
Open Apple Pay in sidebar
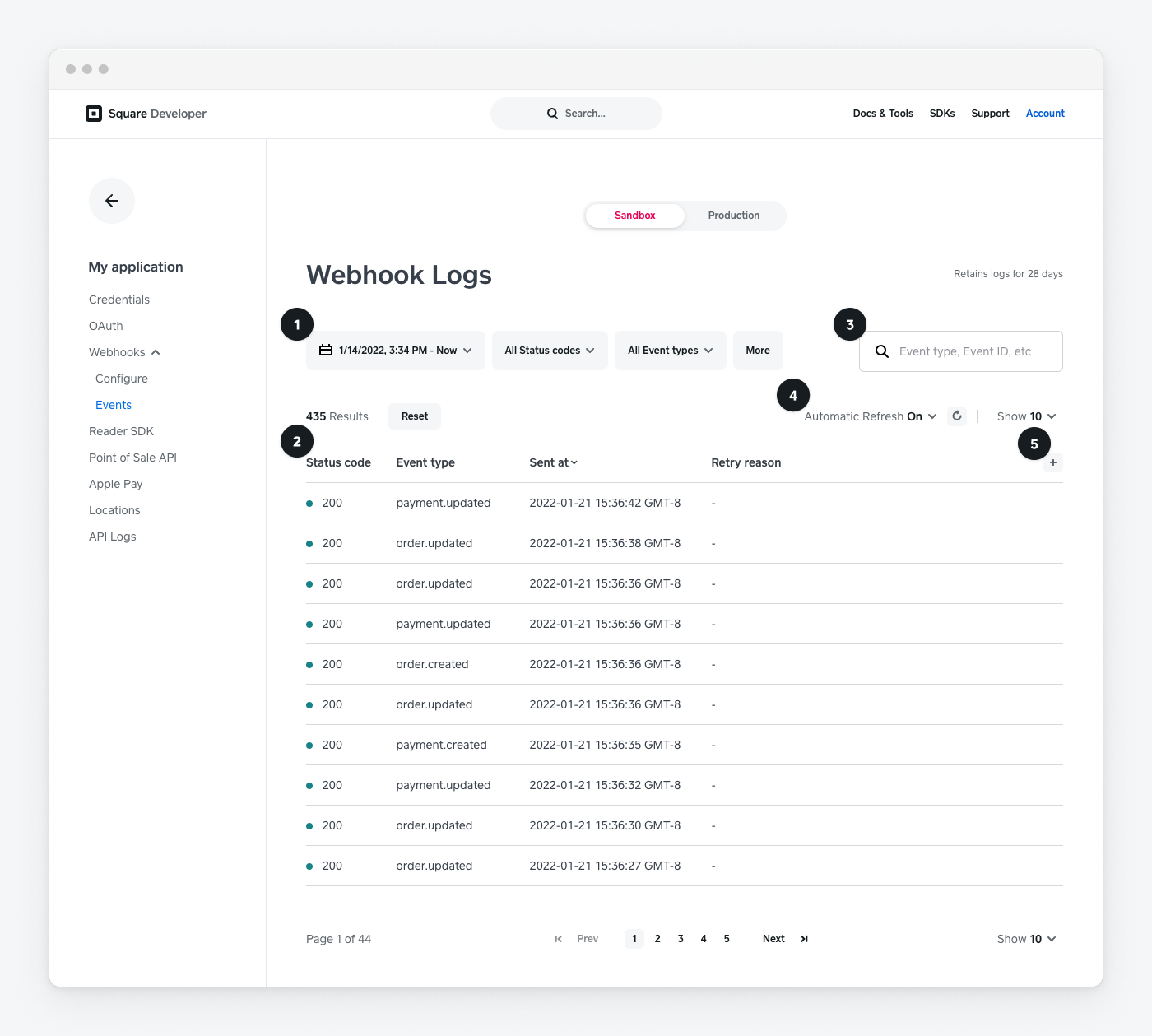pos(116,484)
